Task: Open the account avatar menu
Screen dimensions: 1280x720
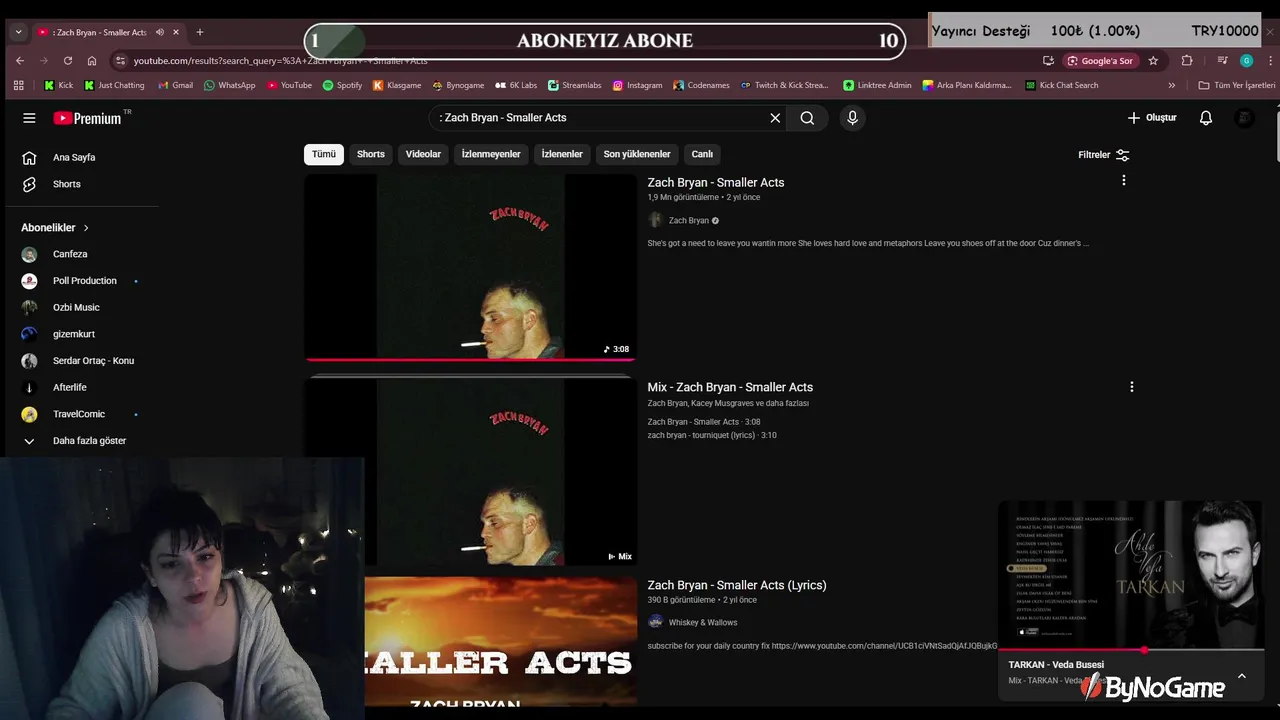Action: (x=1244, y=118)
